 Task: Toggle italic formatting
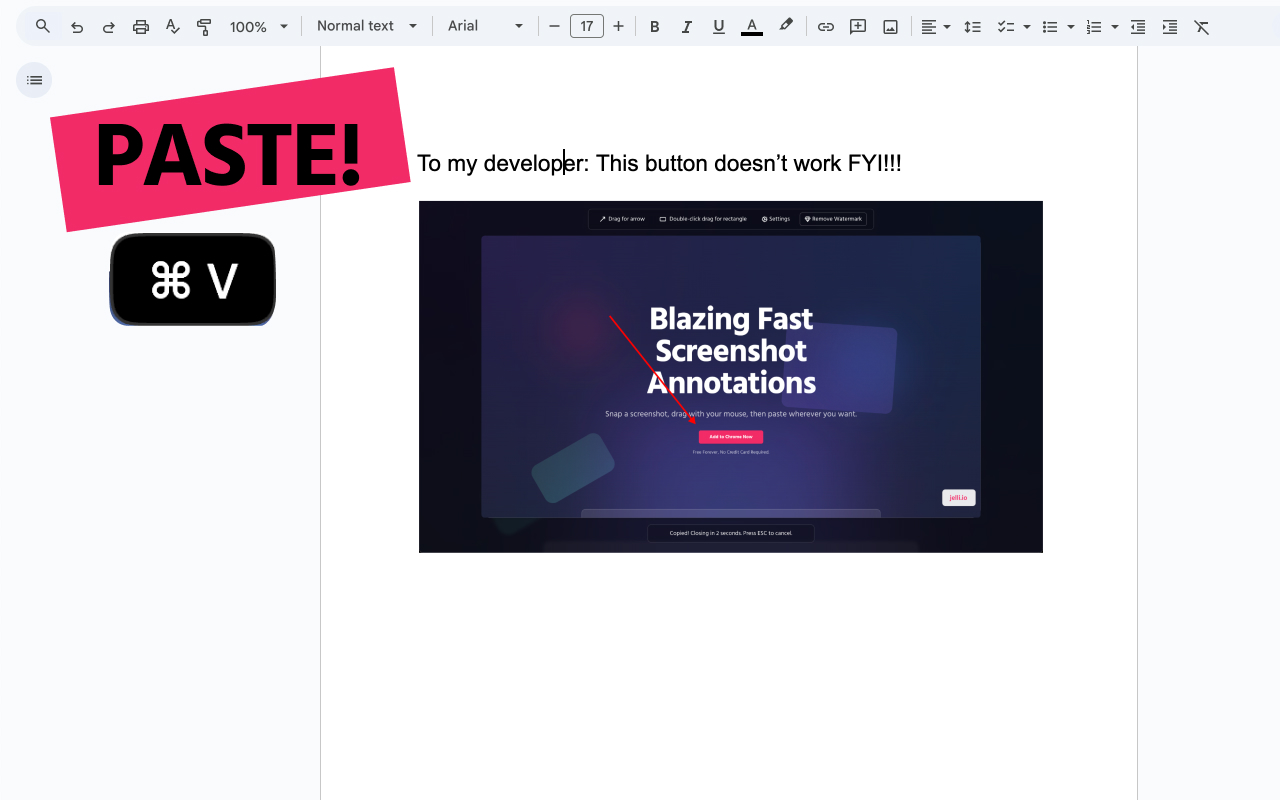[686, 27]
